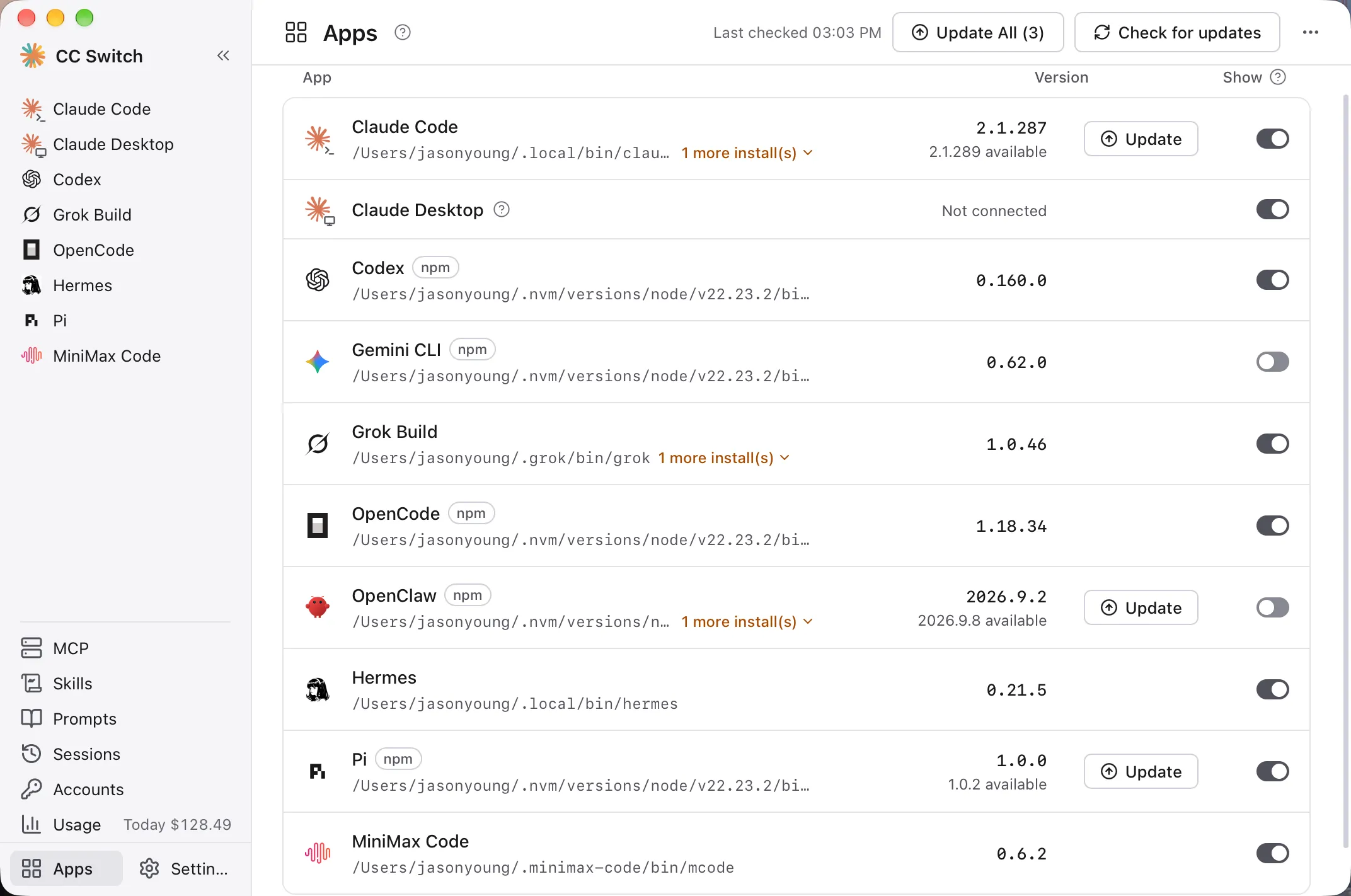Click the help icon beside Claude Desktop row
Viewport: 1351px width, 896px height.
(x=502, y=209)
